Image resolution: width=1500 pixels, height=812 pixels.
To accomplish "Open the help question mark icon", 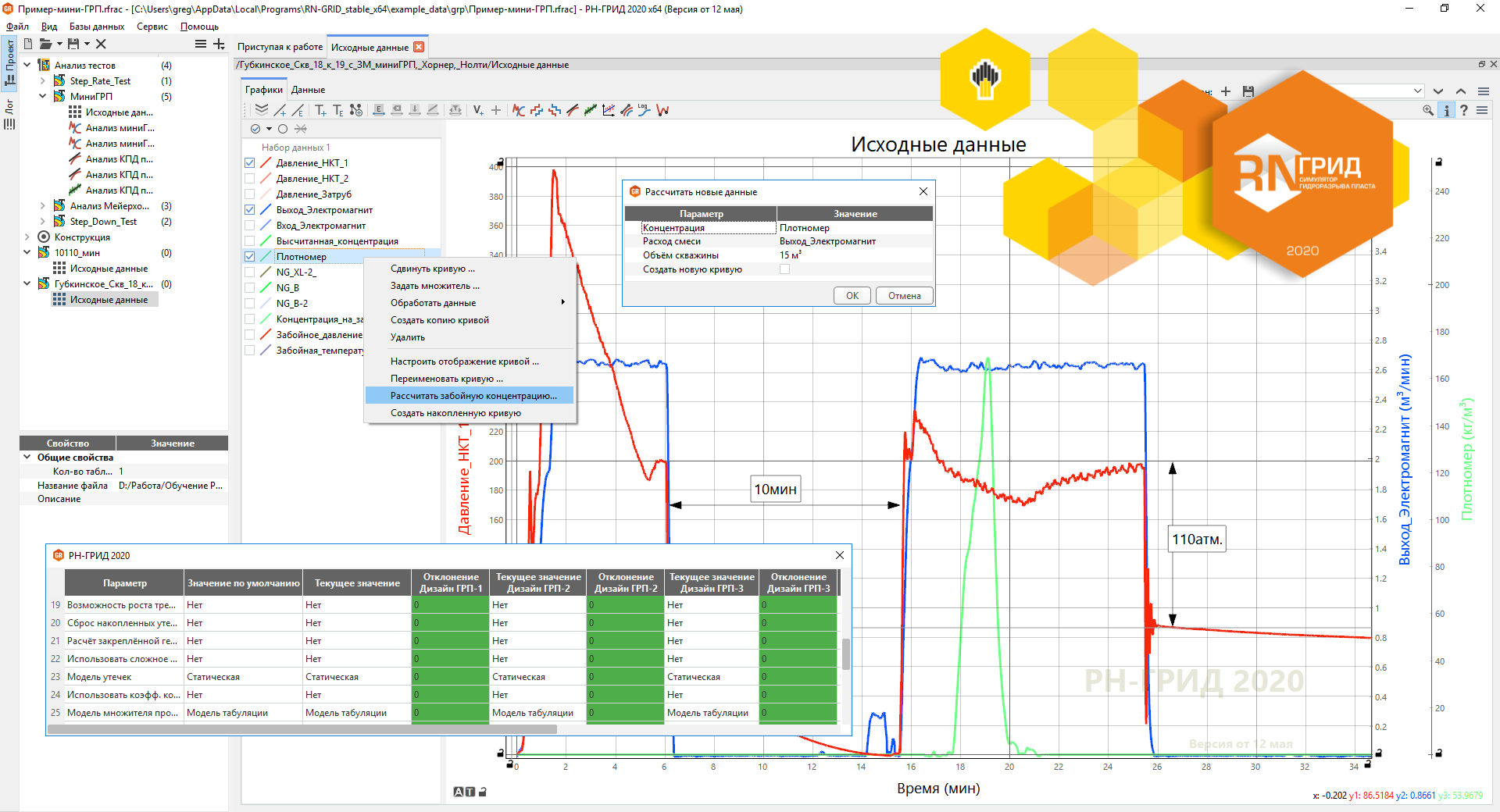I will 1464,110.
